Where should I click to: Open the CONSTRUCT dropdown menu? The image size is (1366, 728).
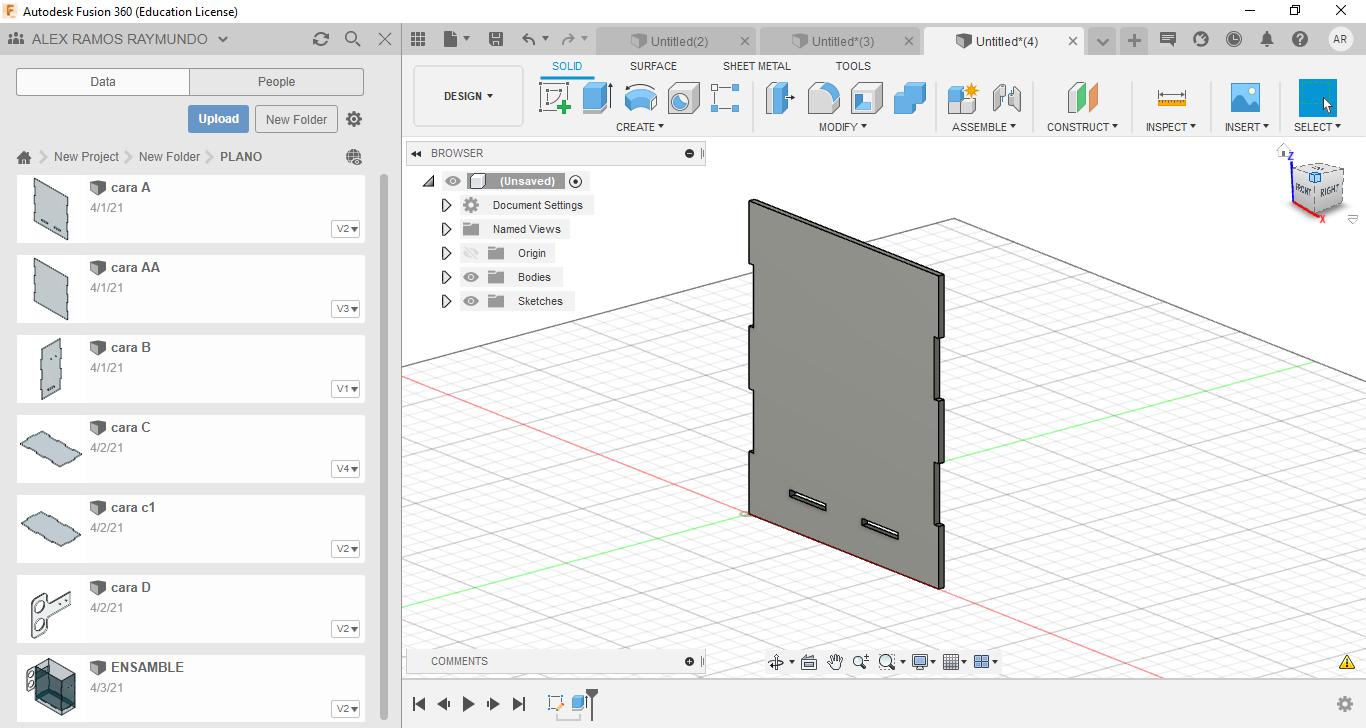tap(1082, 127)
